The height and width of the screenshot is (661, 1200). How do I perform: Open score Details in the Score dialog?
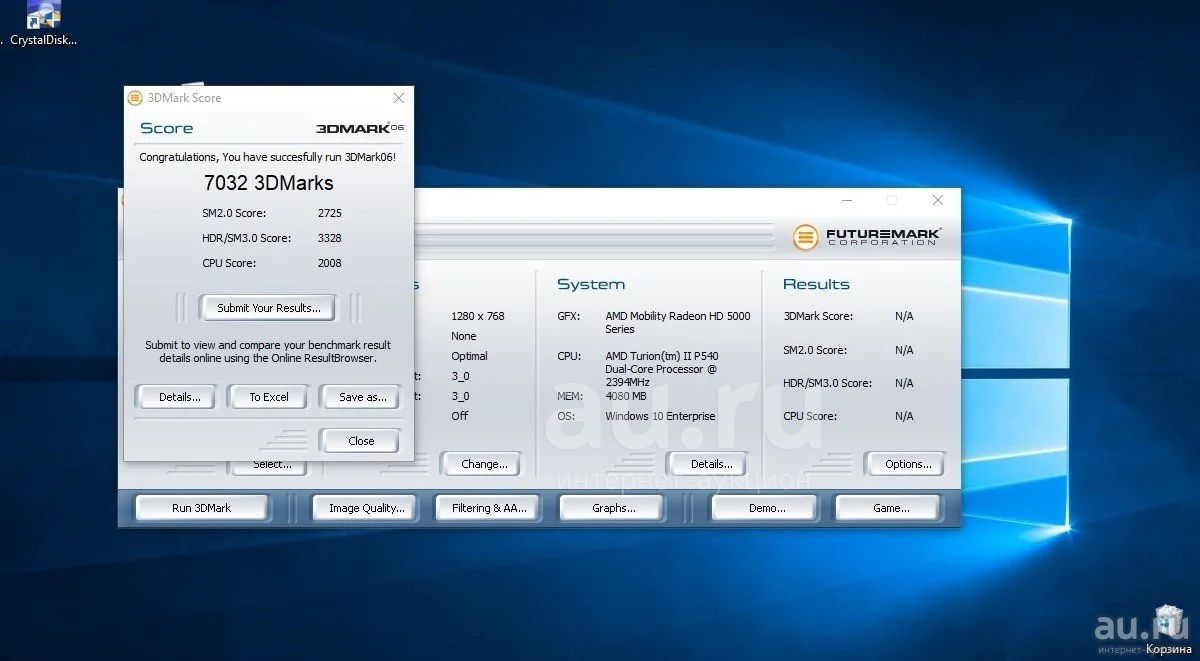[x=180, y=397]
